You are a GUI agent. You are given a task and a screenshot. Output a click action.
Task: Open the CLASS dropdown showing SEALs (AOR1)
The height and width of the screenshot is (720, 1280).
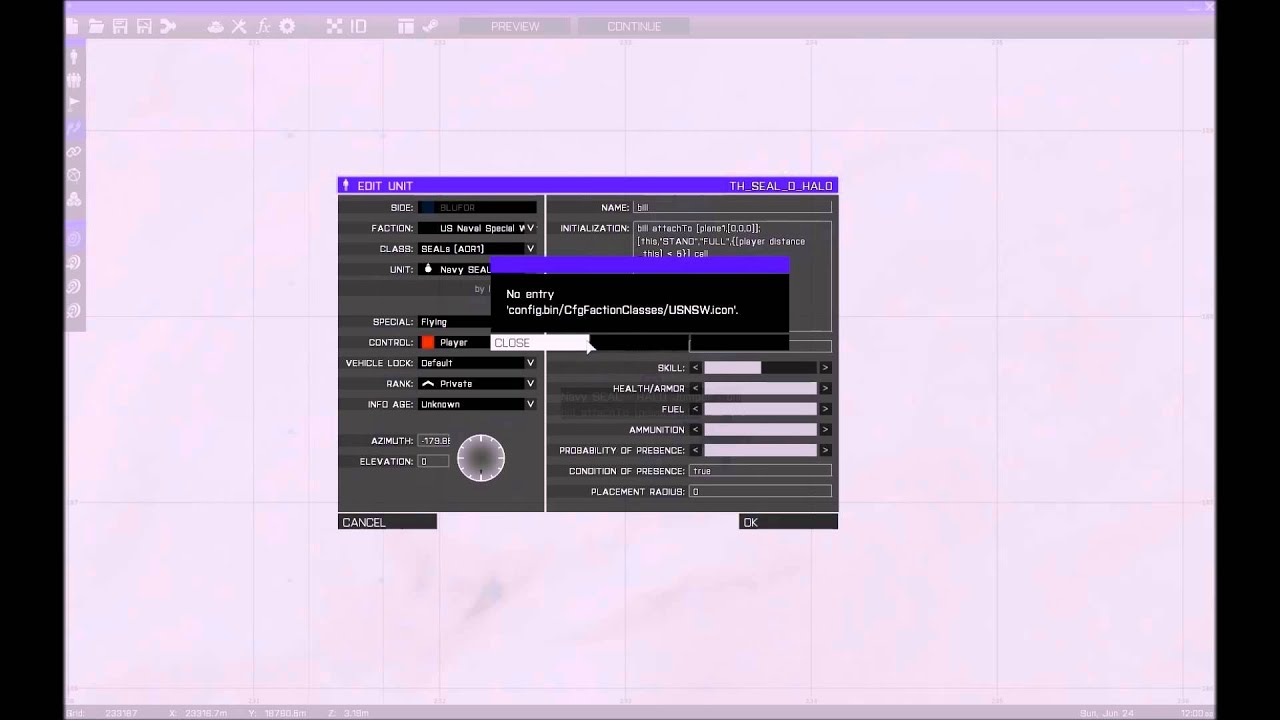477,249
